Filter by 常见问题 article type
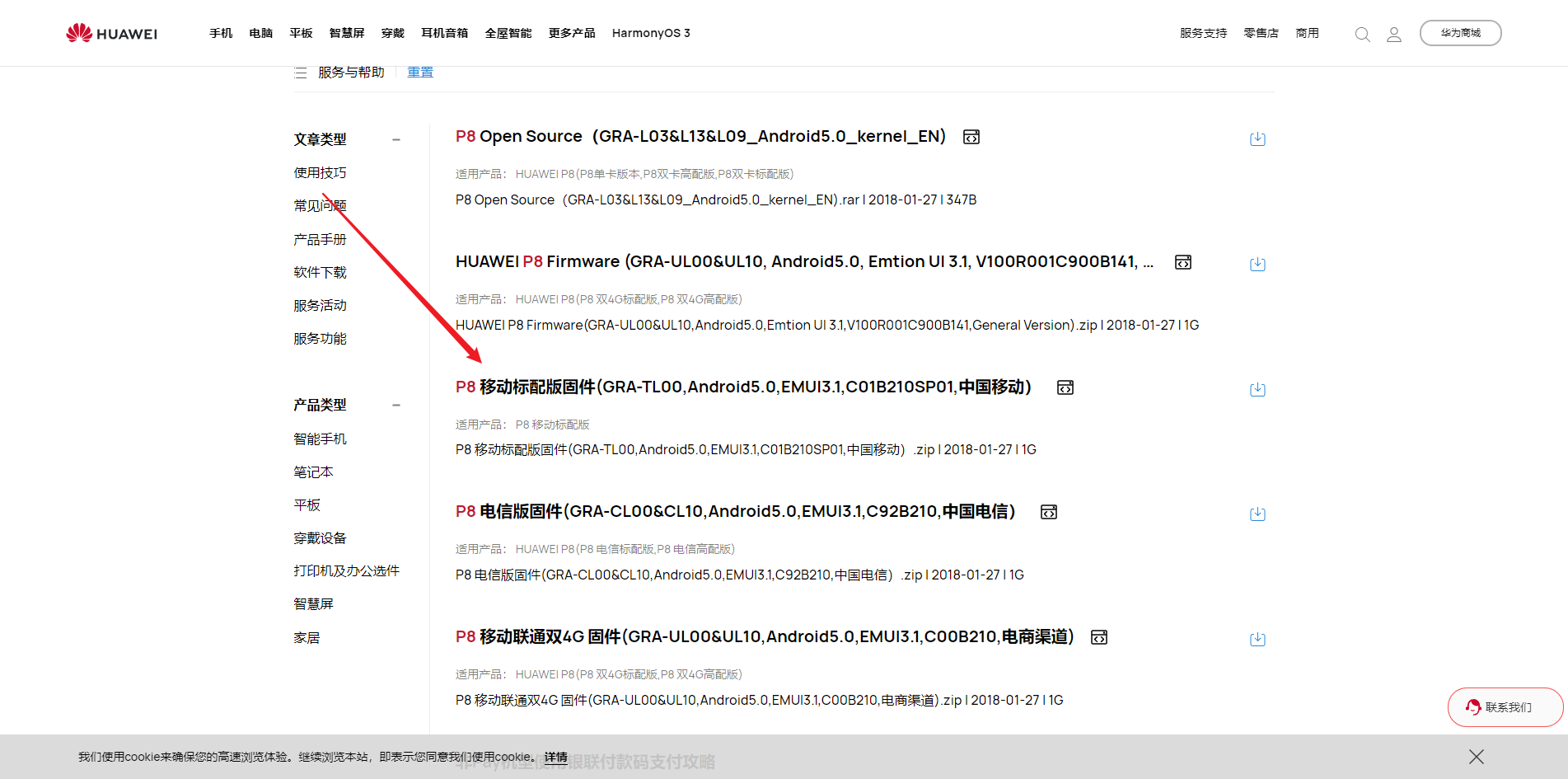Screen dimensions: 1568x779 click(x=321, y=206)
